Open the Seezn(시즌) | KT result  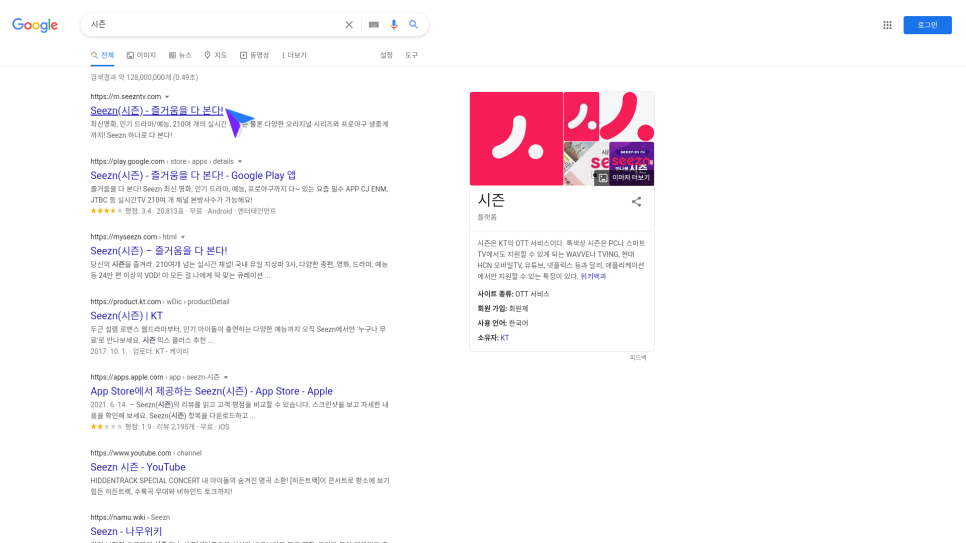tap(126, 316)
